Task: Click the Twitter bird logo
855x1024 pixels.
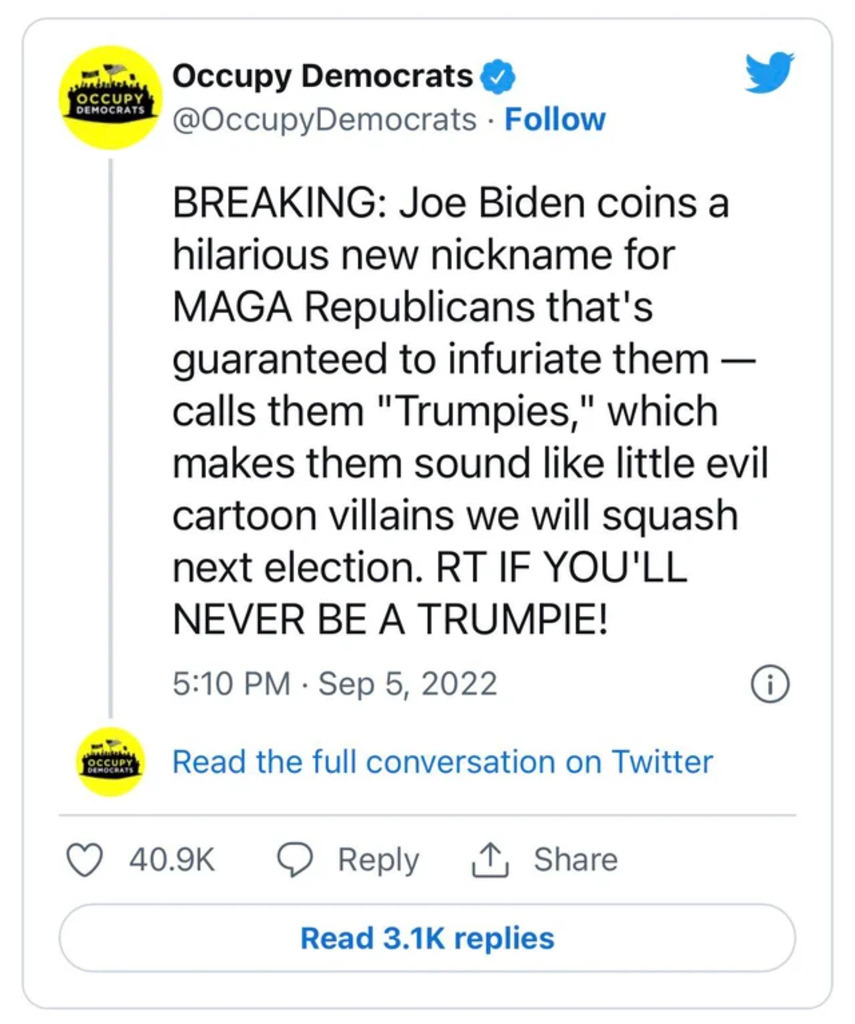Action: coord(769,73)
